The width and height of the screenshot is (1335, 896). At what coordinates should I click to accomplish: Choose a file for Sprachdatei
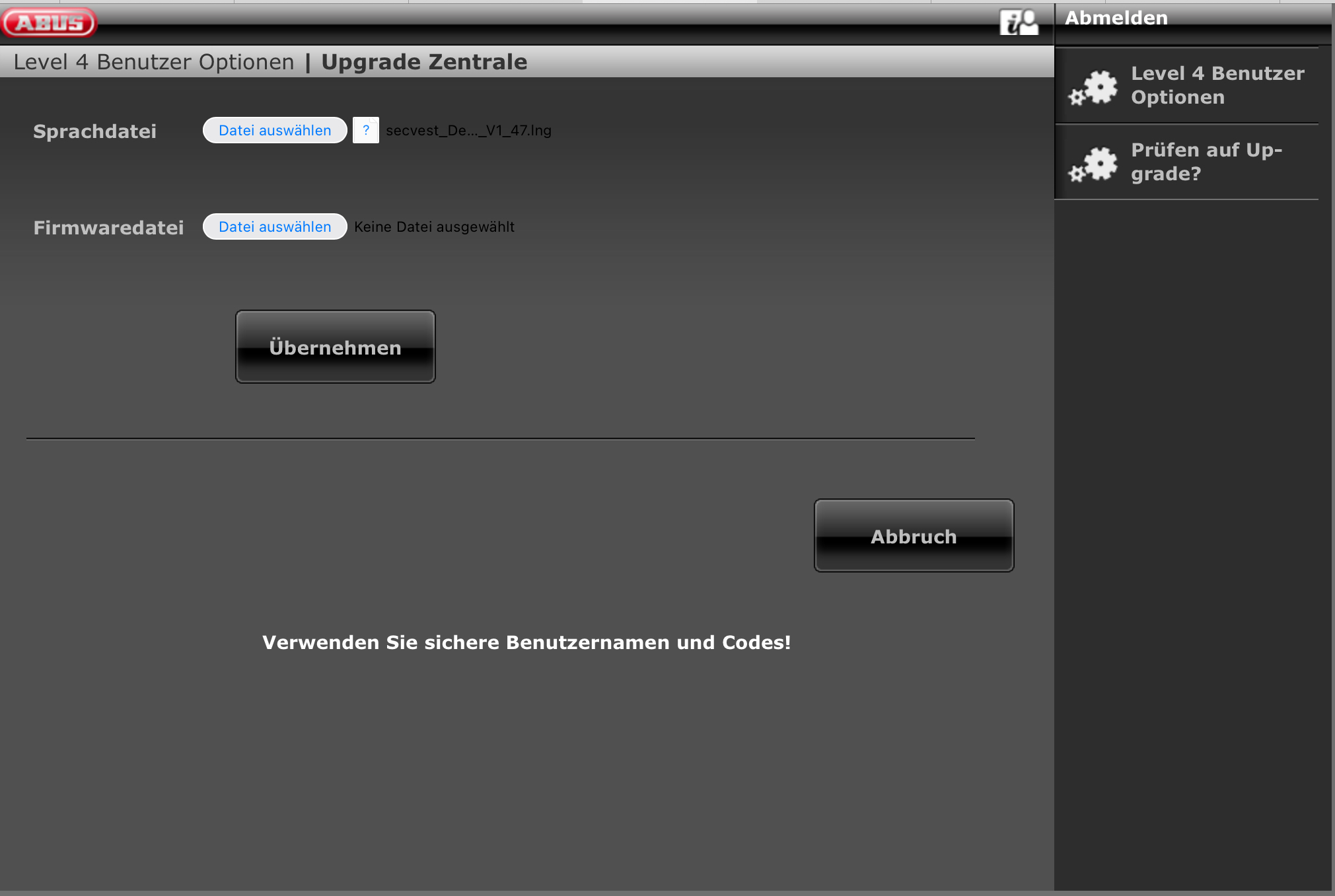click(275, 130)
